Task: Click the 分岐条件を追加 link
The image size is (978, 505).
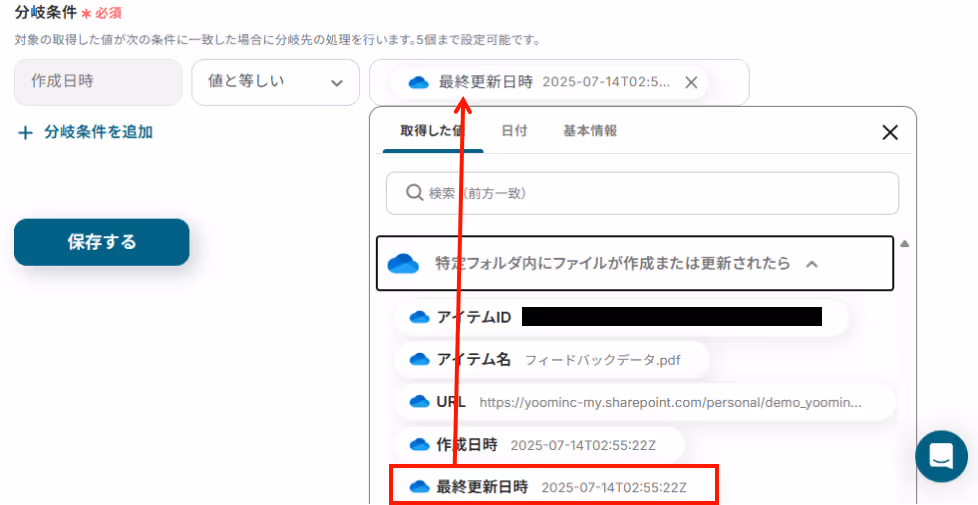Action: (x=99, y=132)
